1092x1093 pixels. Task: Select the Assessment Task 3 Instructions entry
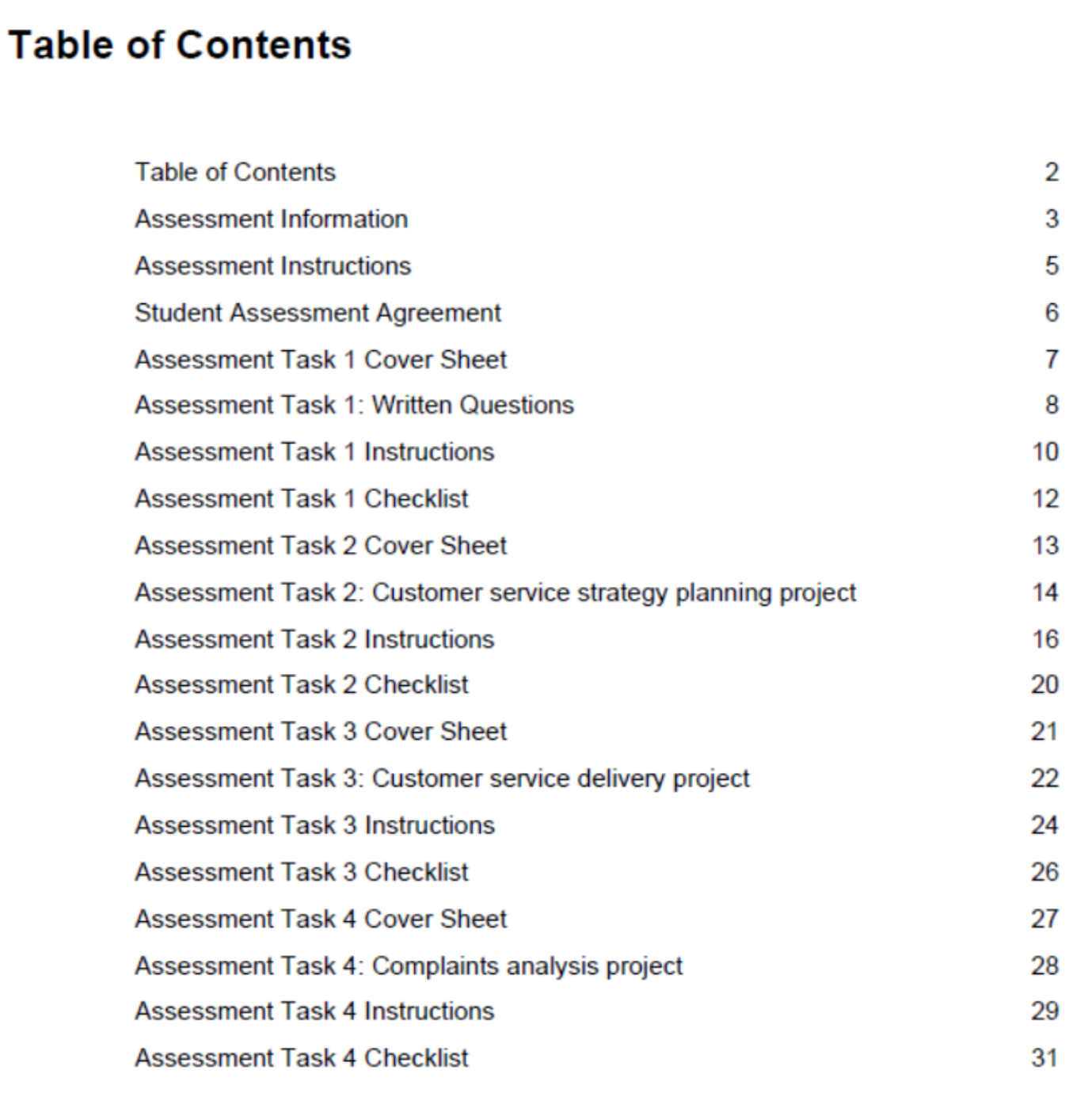click(x=314, y=825)
